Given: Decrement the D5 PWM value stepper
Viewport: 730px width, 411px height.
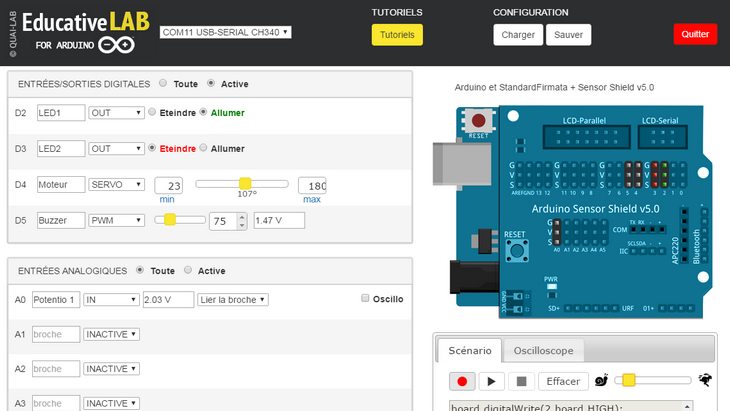Looking at the screenshot, I should coord(242,225).
